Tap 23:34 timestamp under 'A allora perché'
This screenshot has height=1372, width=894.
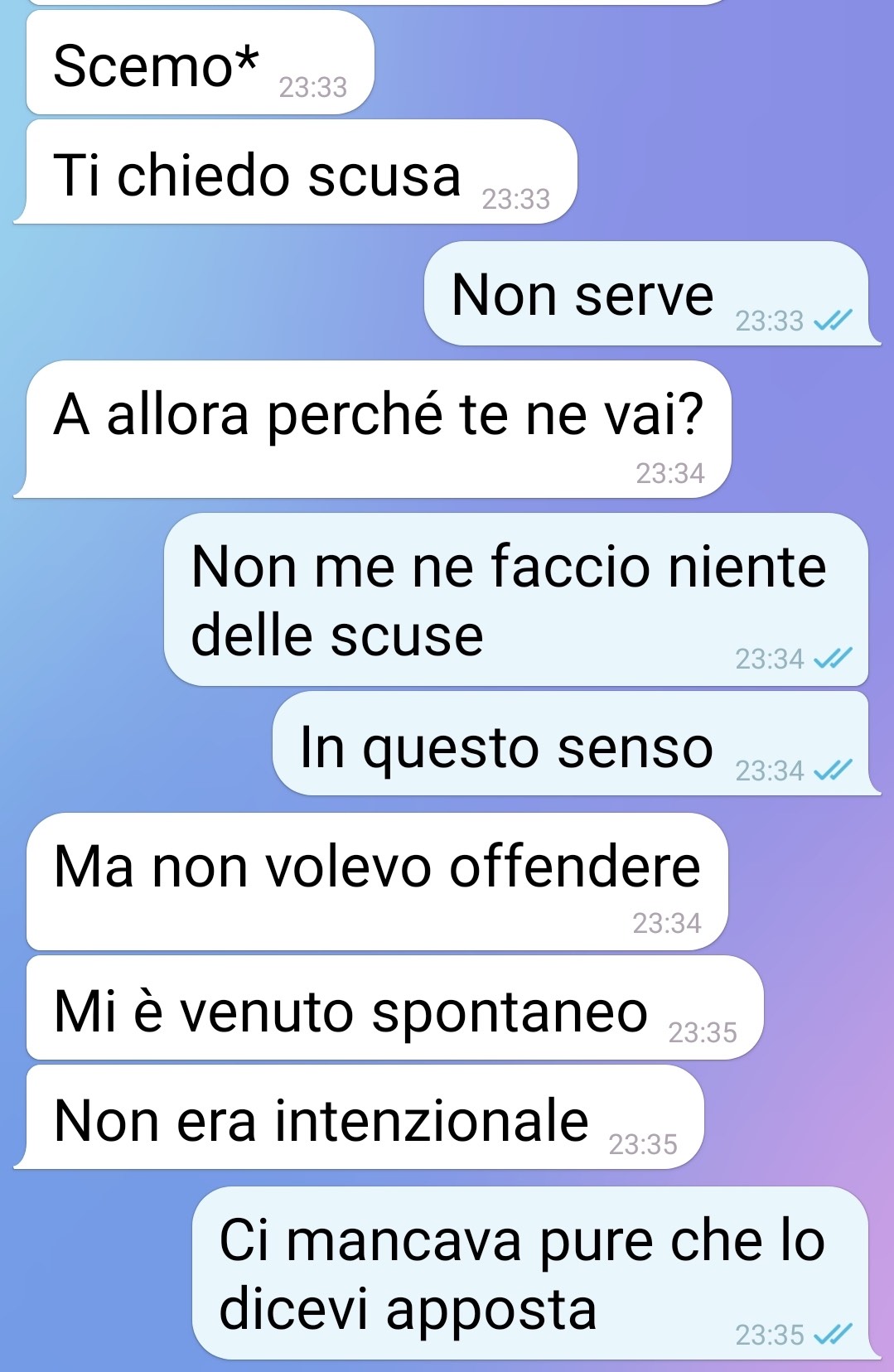pyautogui.click(x=669, y=473)
